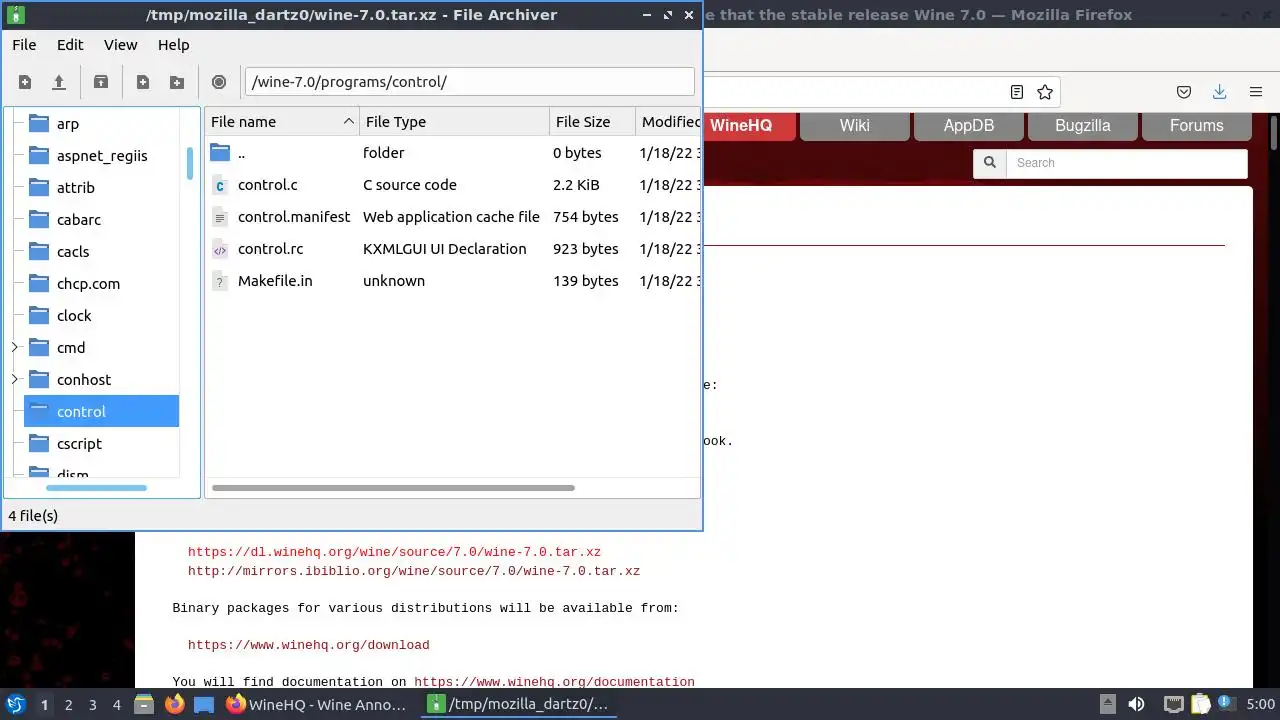Image resolution: width=1280 pixels, height=720 pixels.
Task: Switch to workspace 4 in the pager
Action: [117, 705]
